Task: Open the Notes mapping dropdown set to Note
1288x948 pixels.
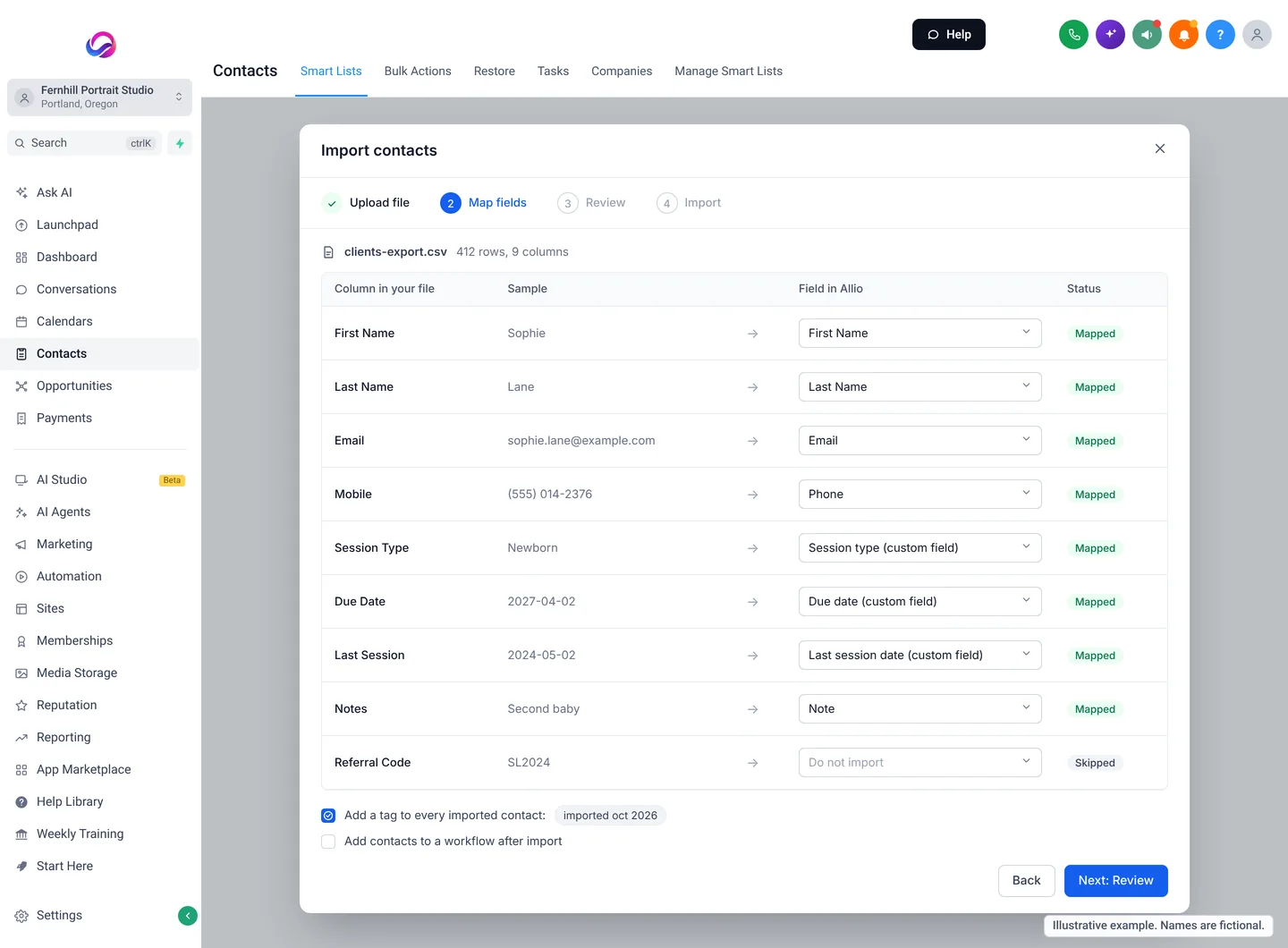Action: click(x=919, y=708)
